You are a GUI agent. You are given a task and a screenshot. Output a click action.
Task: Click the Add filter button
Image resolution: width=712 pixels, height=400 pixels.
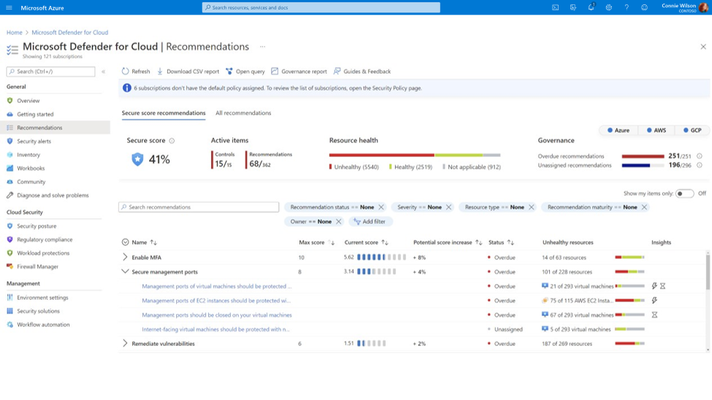pyautogui.click(x=370, y=222)
